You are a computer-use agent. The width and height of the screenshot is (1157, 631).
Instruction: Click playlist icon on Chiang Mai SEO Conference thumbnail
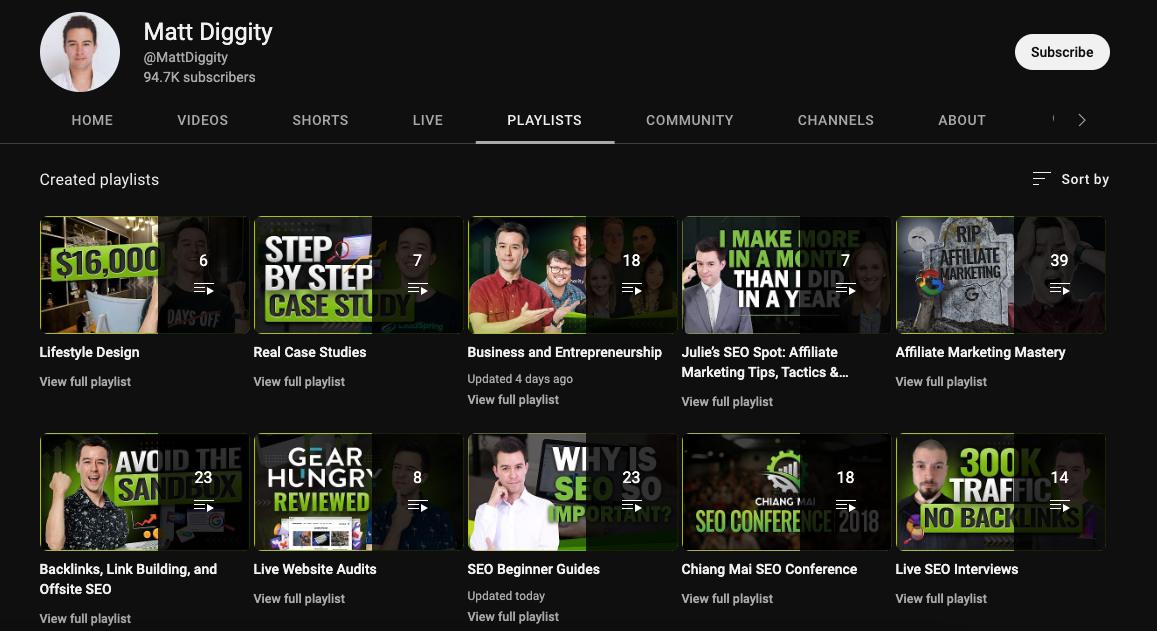(x=845, y=506)
